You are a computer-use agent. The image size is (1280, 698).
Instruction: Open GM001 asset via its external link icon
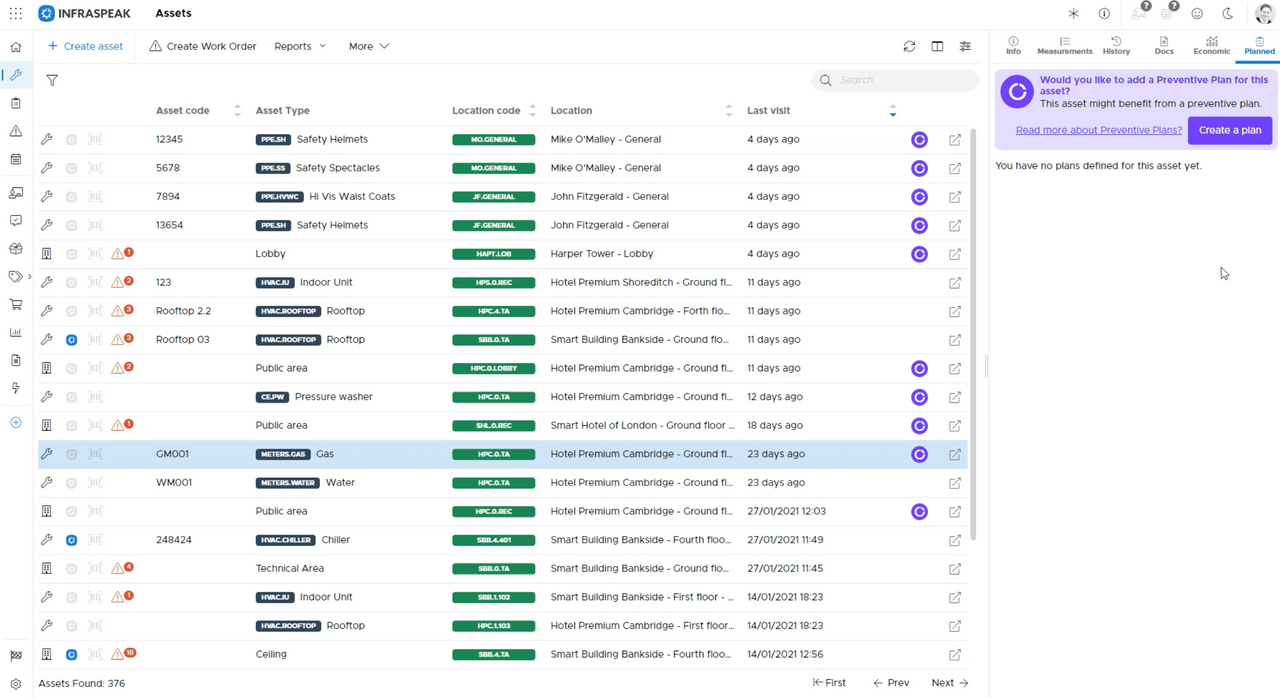click(954, 453)
